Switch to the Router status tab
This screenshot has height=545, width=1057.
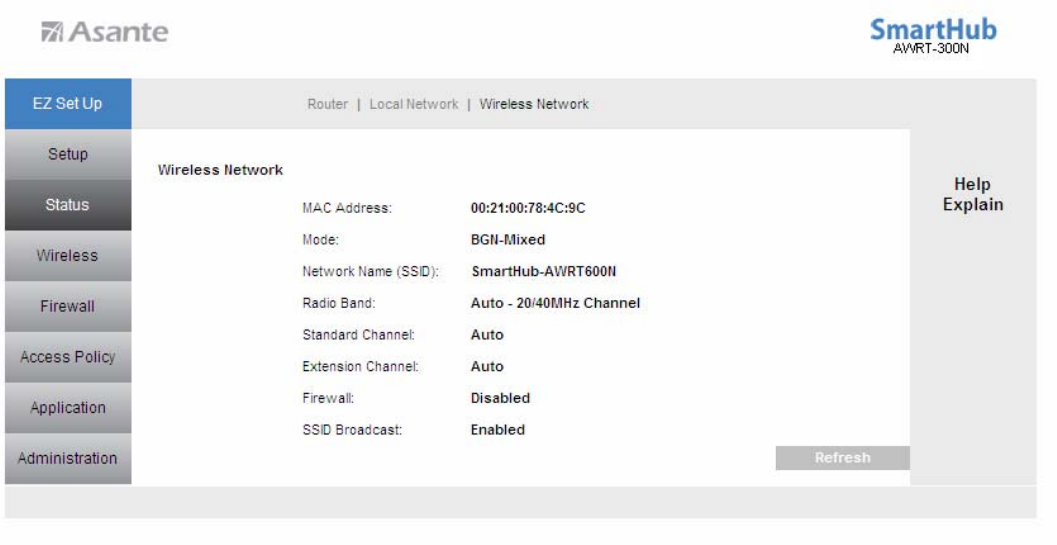(x=328, y=105)
